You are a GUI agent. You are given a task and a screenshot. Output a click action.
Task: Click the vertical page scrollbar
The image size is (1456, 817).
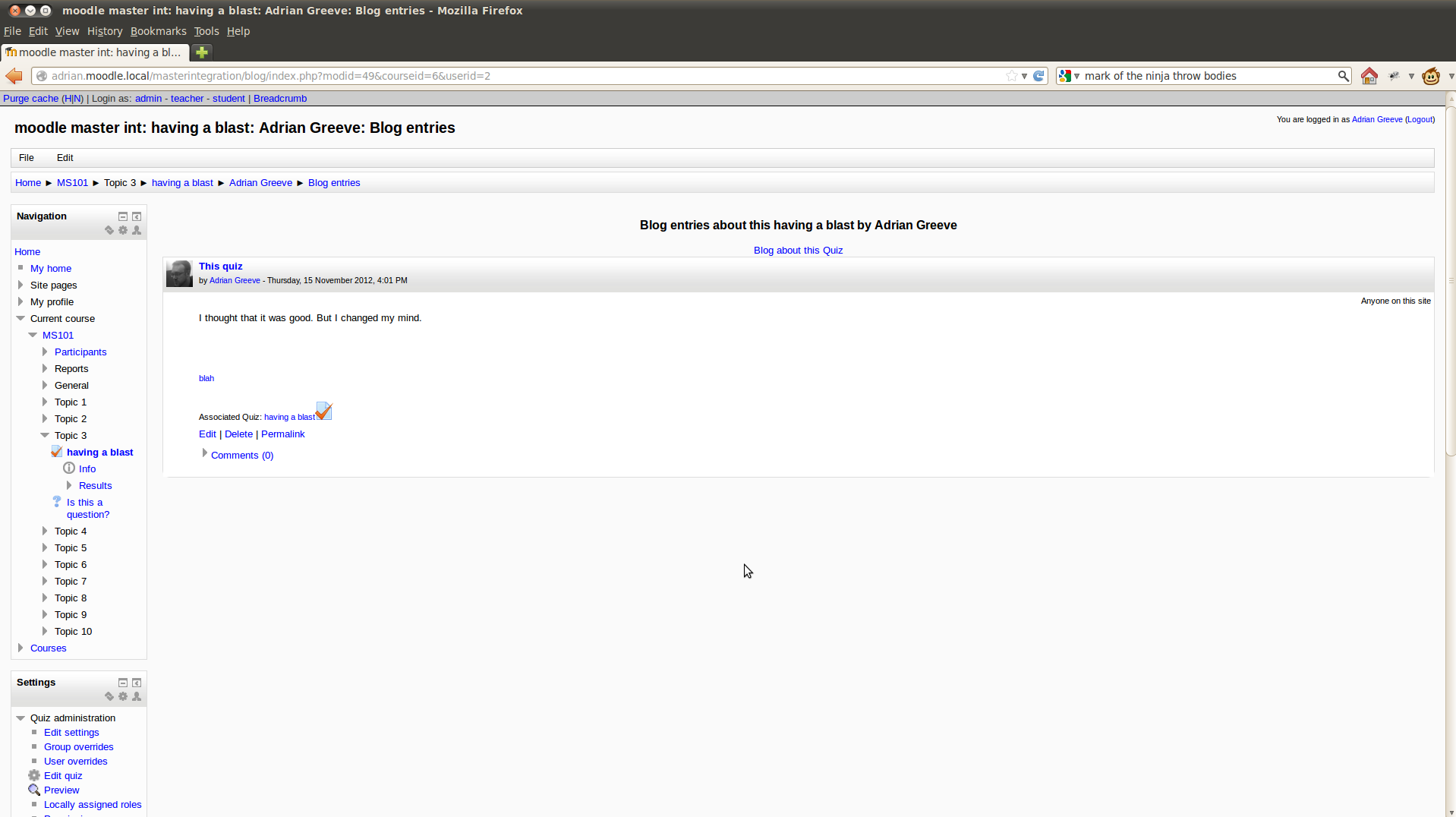point(1451,281)
